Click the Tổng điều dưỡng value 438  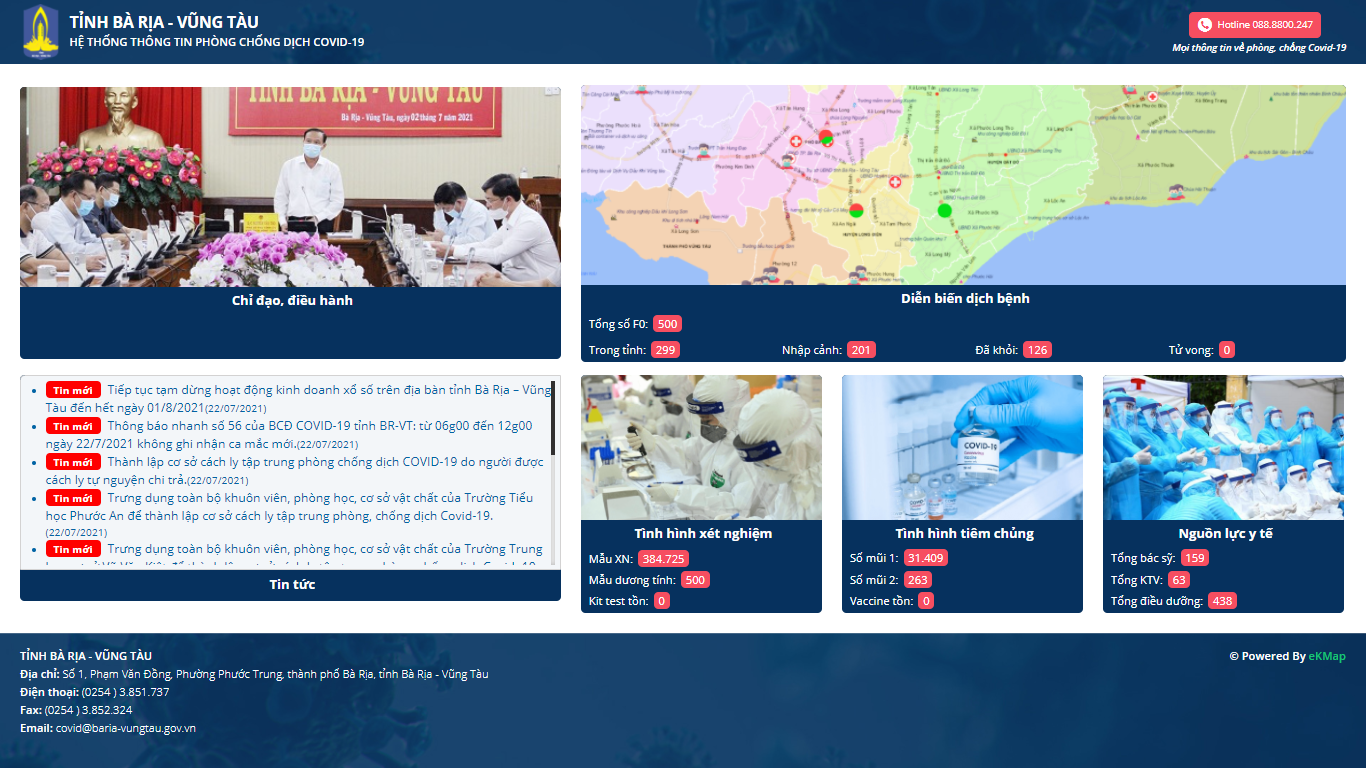tap(1222, 601)
